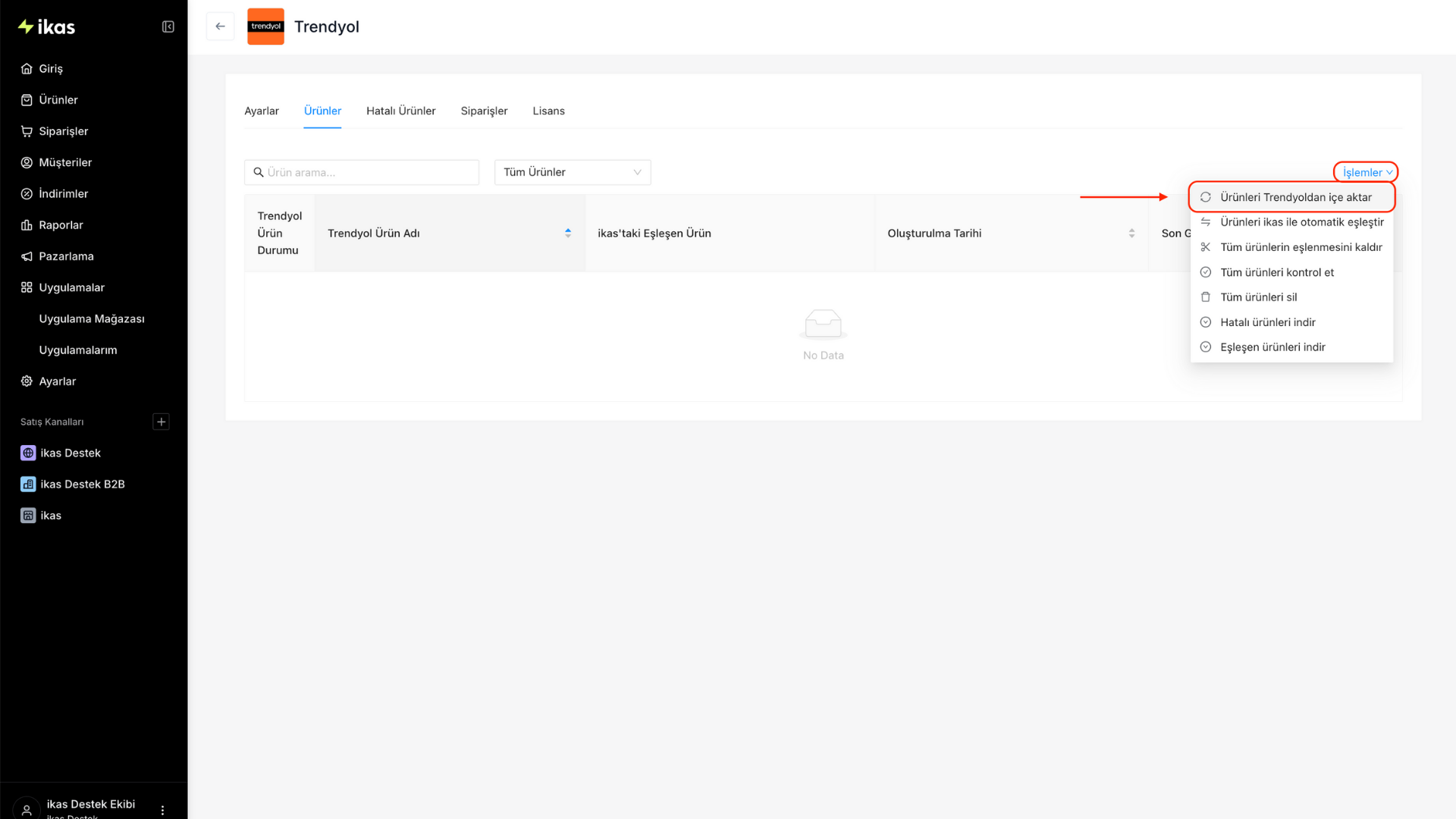This screenshot has width=1456, height=819.
Task: Switch to the Ayarlar tab
Action: (x=262, y=111)
